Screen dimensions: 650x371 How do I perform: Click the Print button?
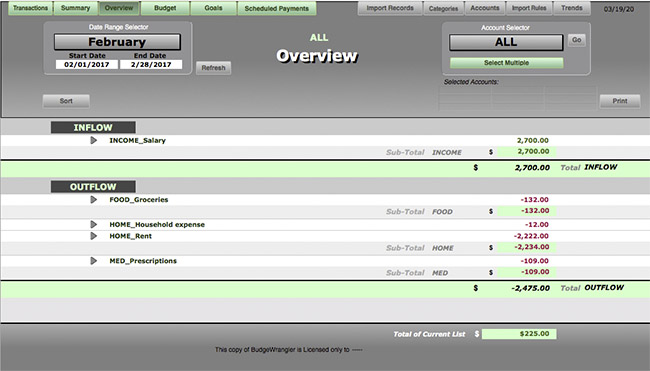[x=620, y=101]
